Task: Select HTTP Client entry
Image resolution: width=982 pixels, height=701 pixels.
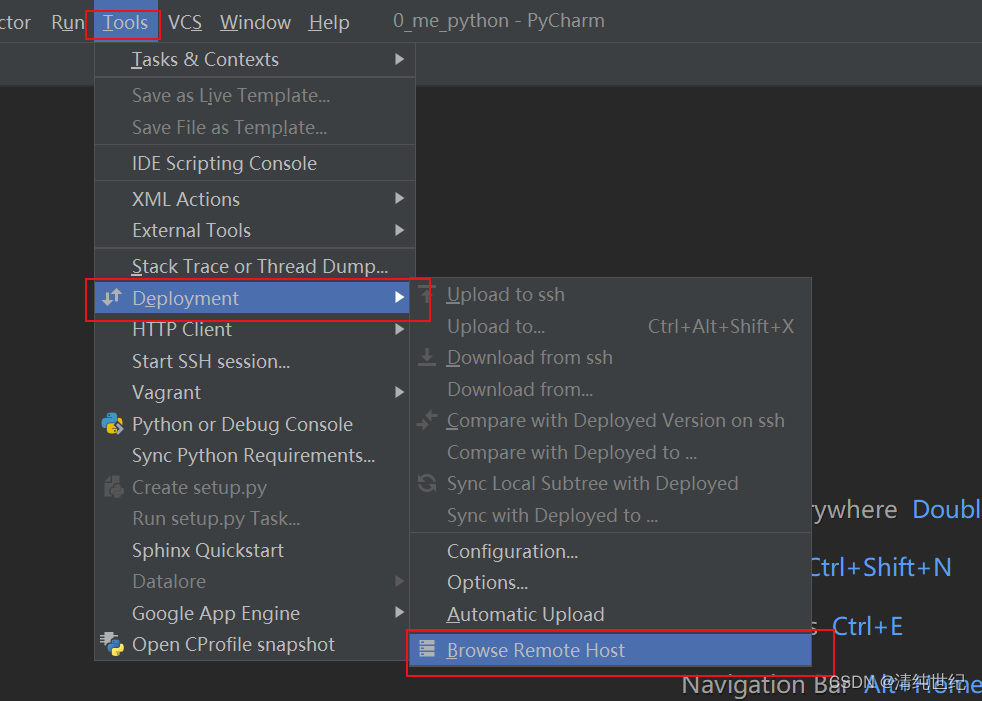Action: coord(252,330)
